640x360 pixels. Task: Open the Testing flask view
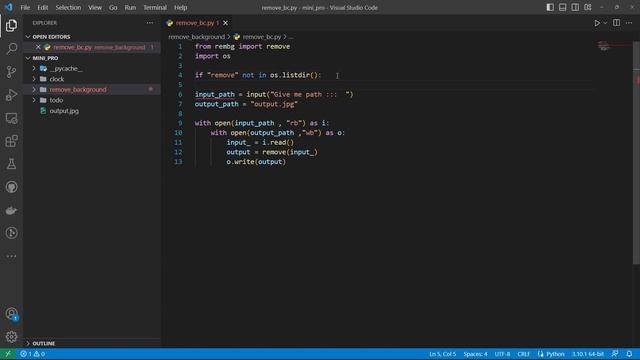(11, 164)
